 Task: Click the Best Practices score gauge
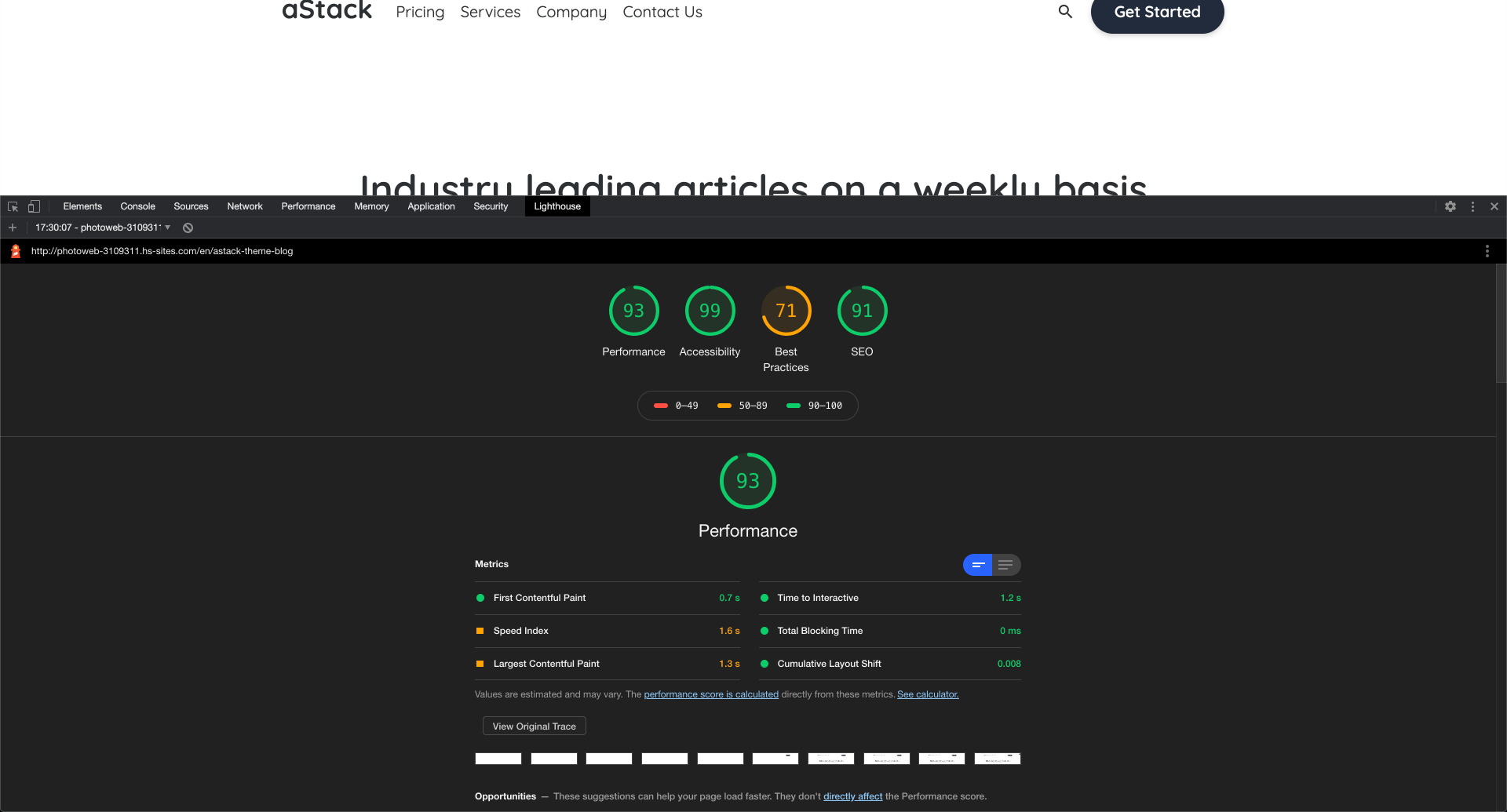pos(786,311)
